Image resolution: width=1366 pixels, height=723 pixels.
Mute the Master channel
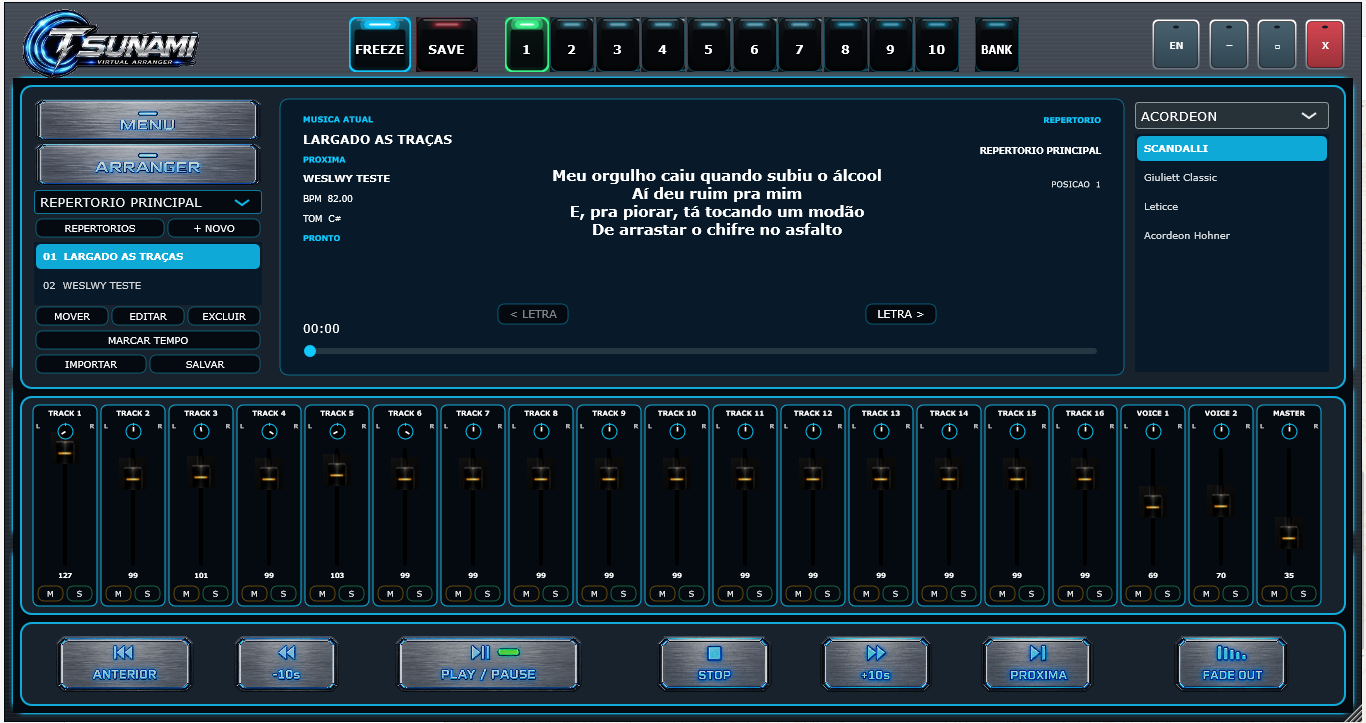(x=1274, y=593)
